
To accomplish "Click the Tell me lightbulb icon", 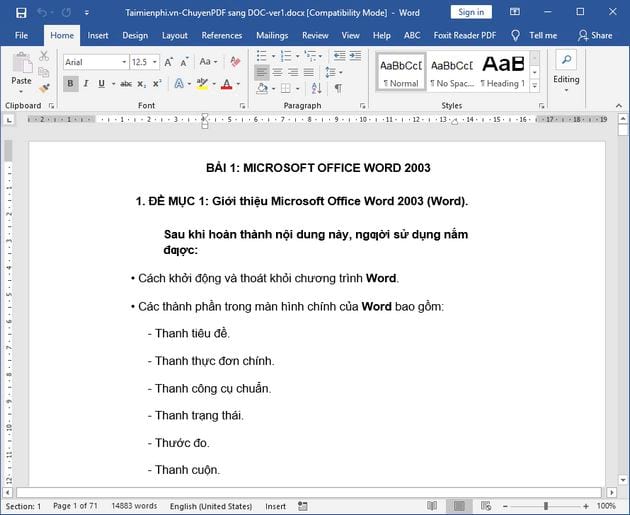I will pyautogui.click(x=515, y=36).
